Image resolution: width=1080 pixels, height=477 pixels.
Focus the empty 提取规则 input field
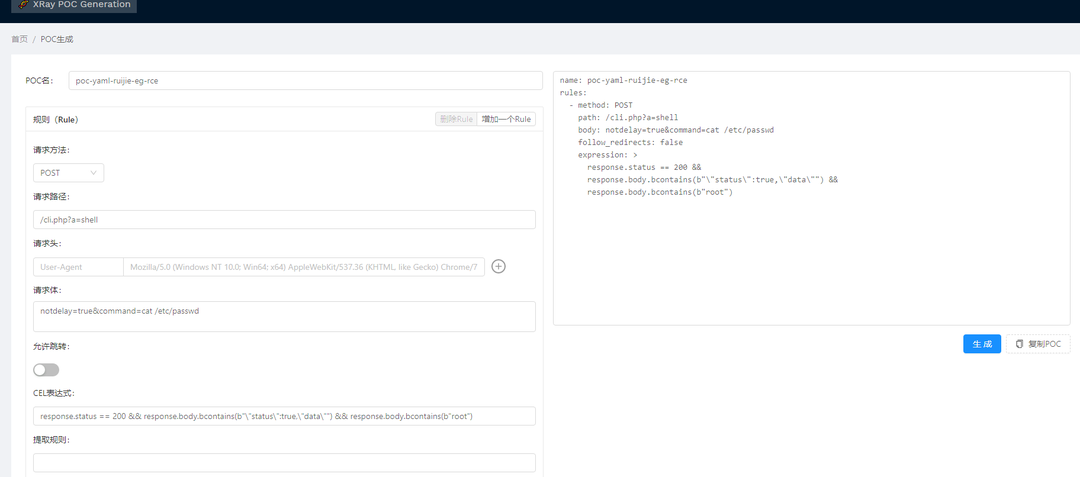(284, 463)
